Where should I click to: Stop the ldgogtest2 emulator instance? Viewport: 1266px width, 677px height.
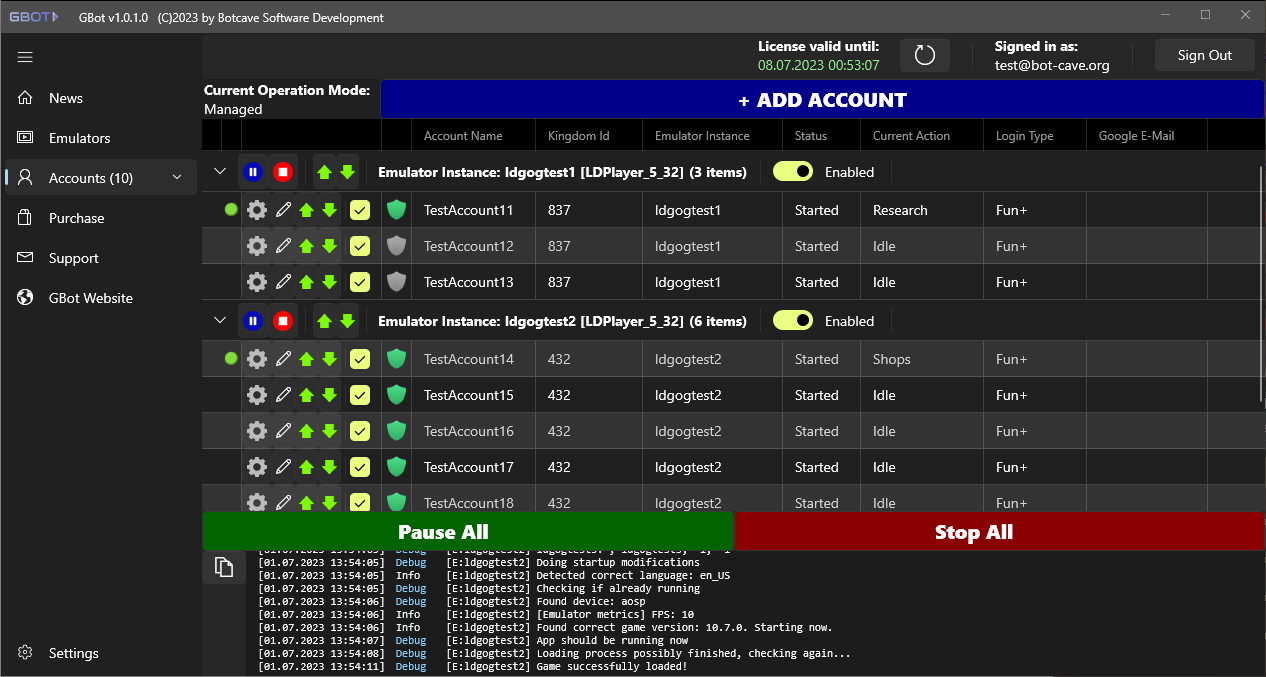(283, 320)
